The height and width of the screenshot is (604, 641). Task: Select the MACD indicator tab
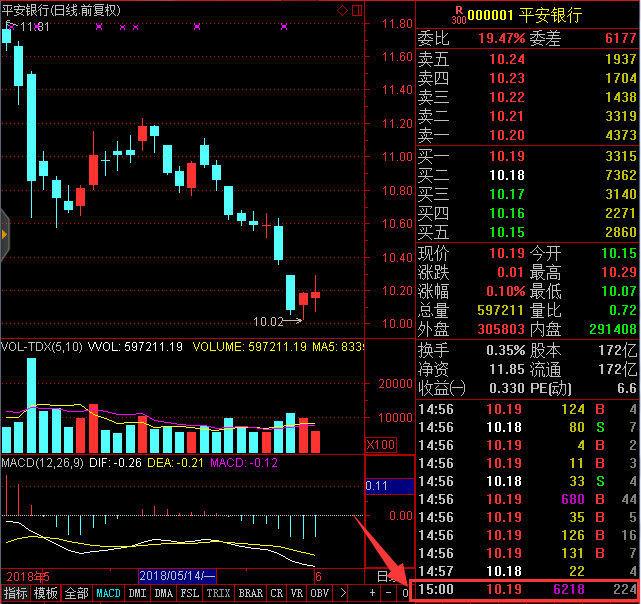click(x=108, y=593)
